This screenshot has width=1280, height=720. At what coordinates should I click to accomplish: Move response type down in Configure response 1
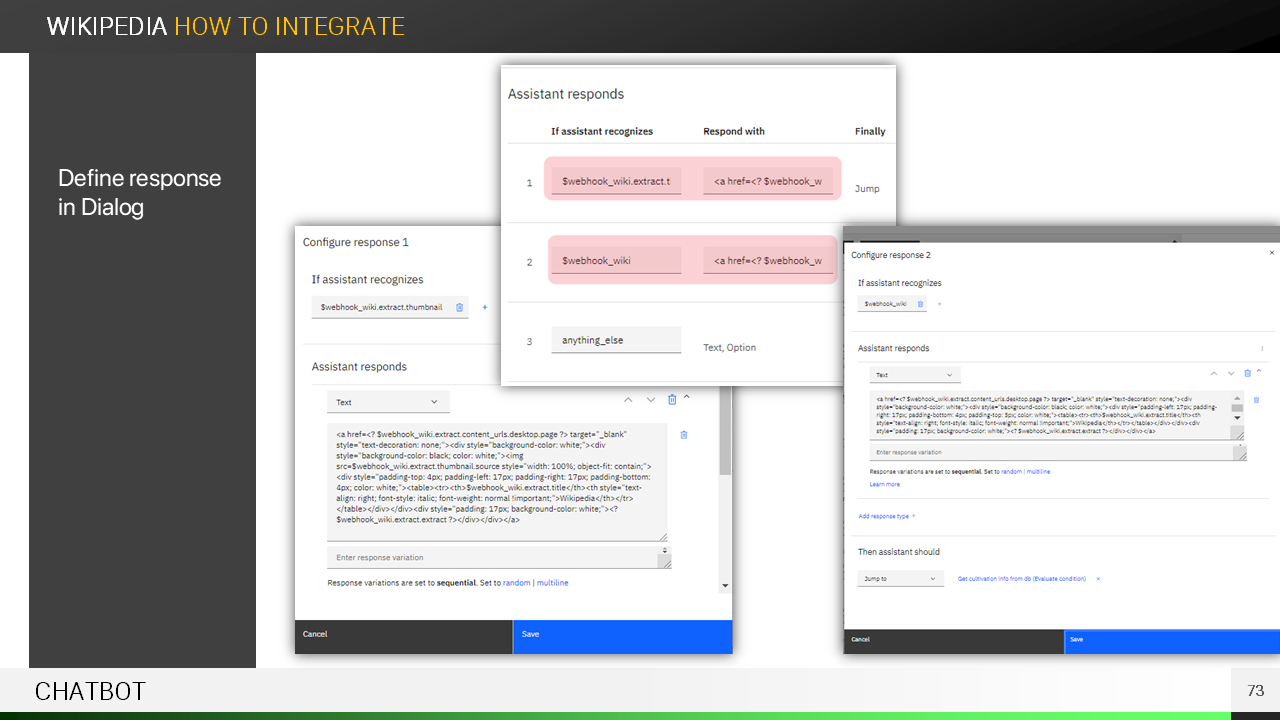(651, 400)
